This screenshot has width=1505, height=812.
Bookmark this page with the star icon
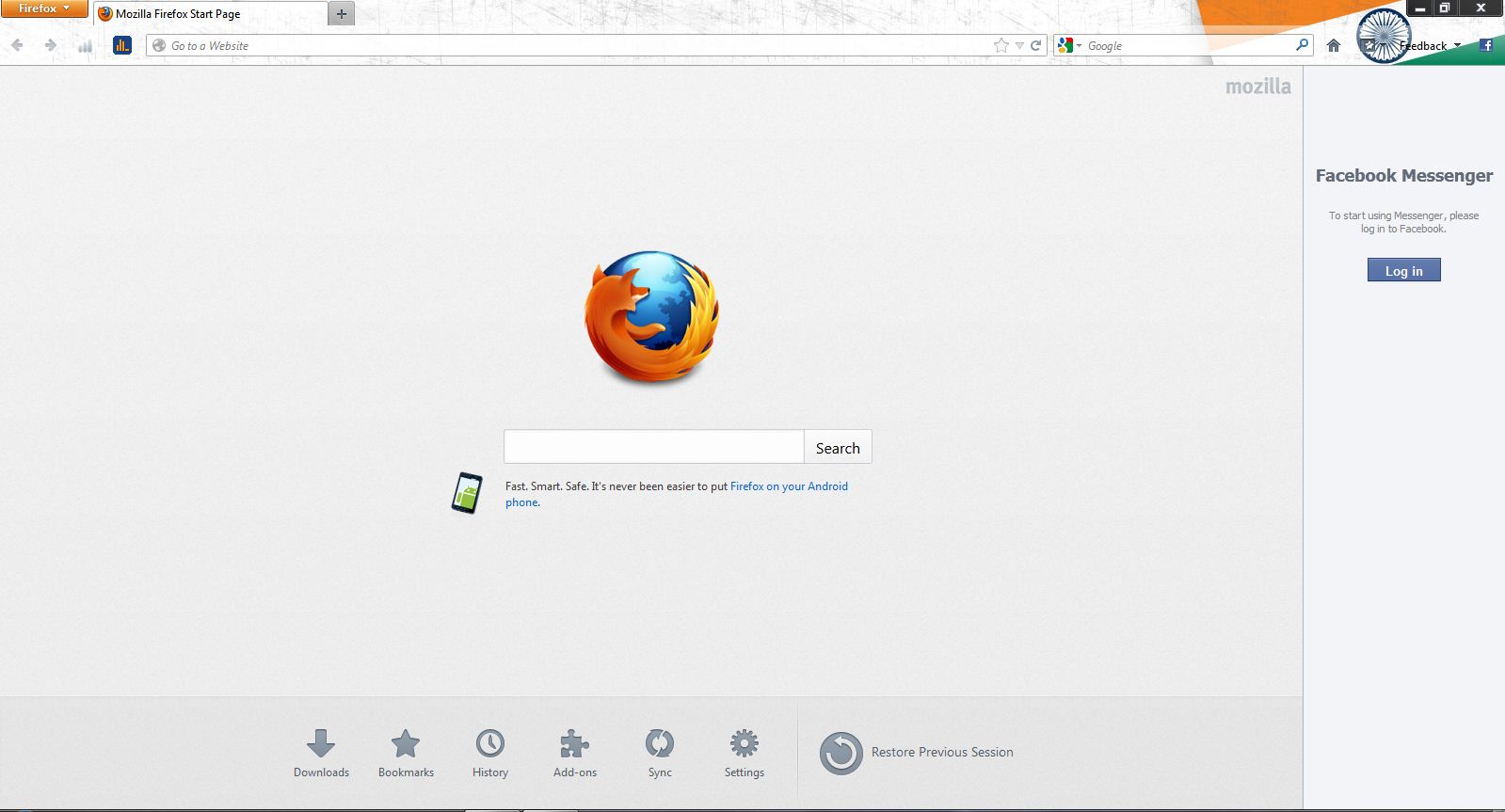point(1001,45)
